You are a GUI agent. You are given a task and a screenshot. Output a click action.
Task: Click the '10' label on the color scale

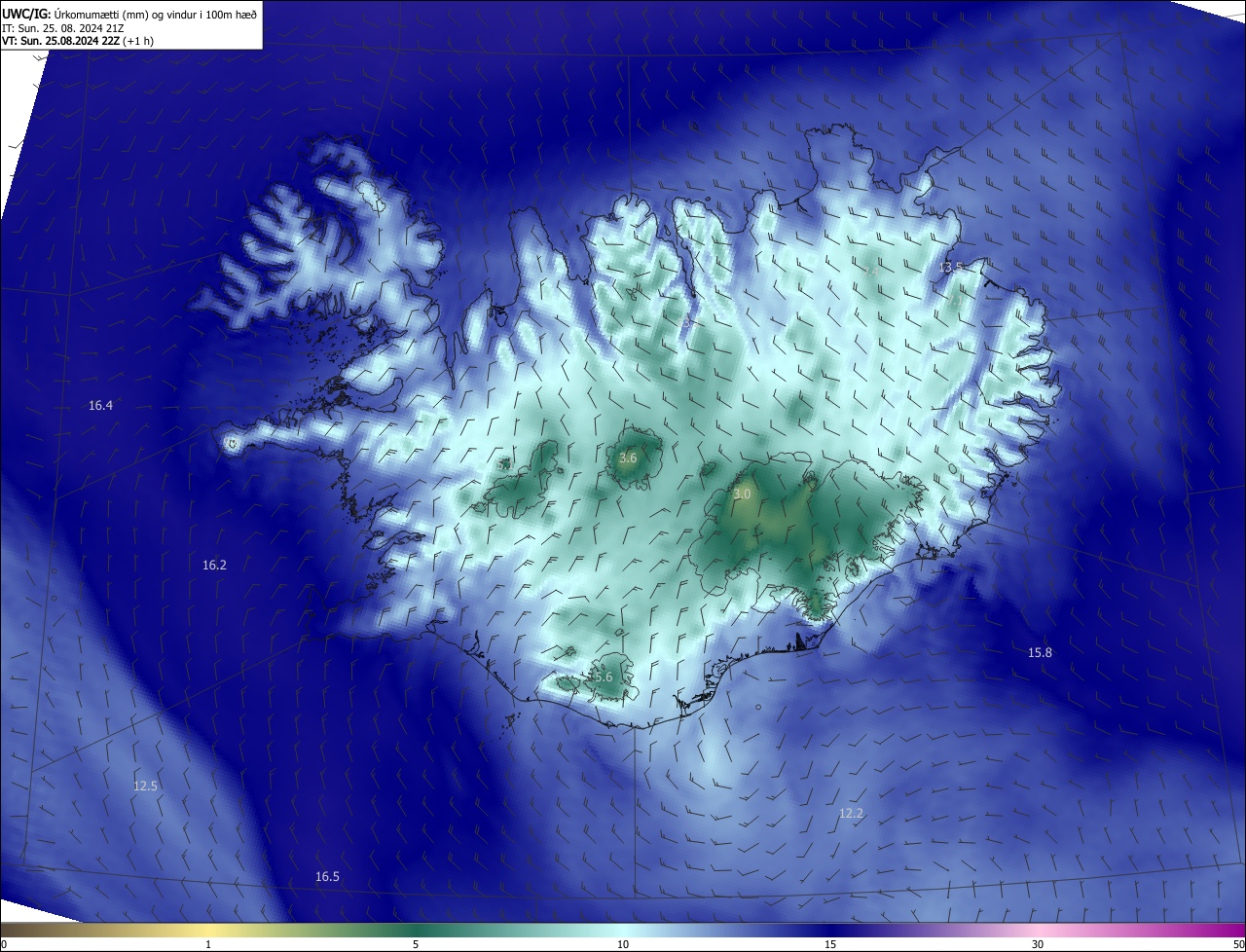(623, 944)
